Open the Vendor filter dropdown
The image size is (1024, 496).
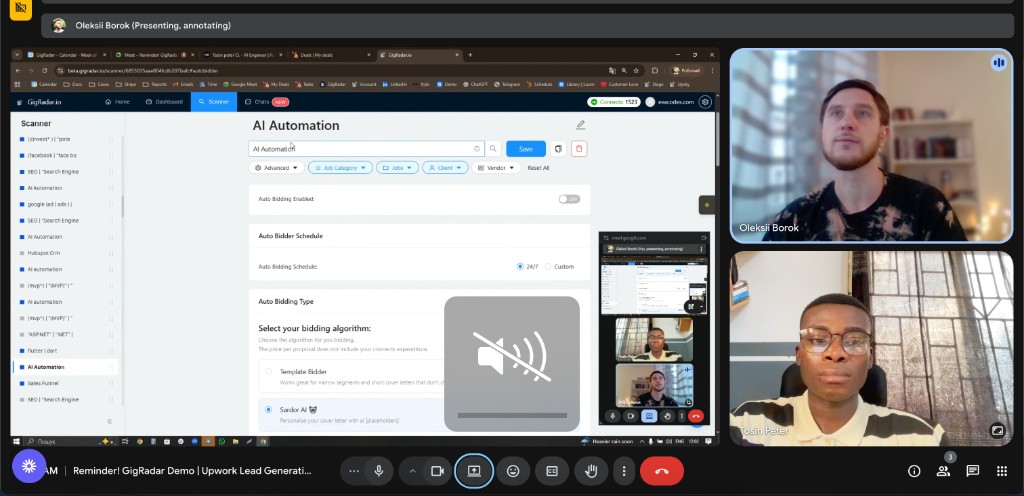[496, 168]
